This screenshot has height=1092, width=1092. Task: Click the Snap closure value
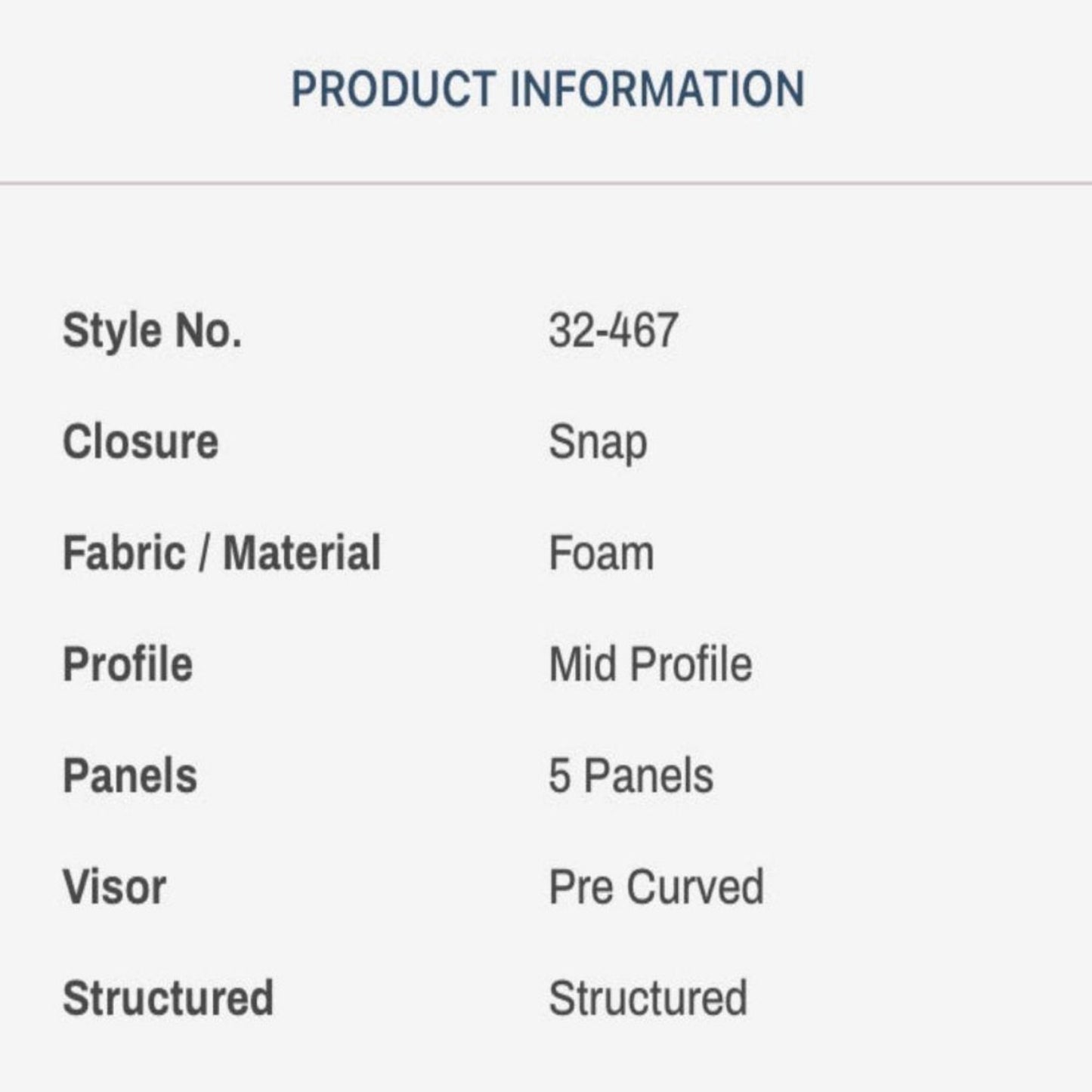[x=597, y=442]
